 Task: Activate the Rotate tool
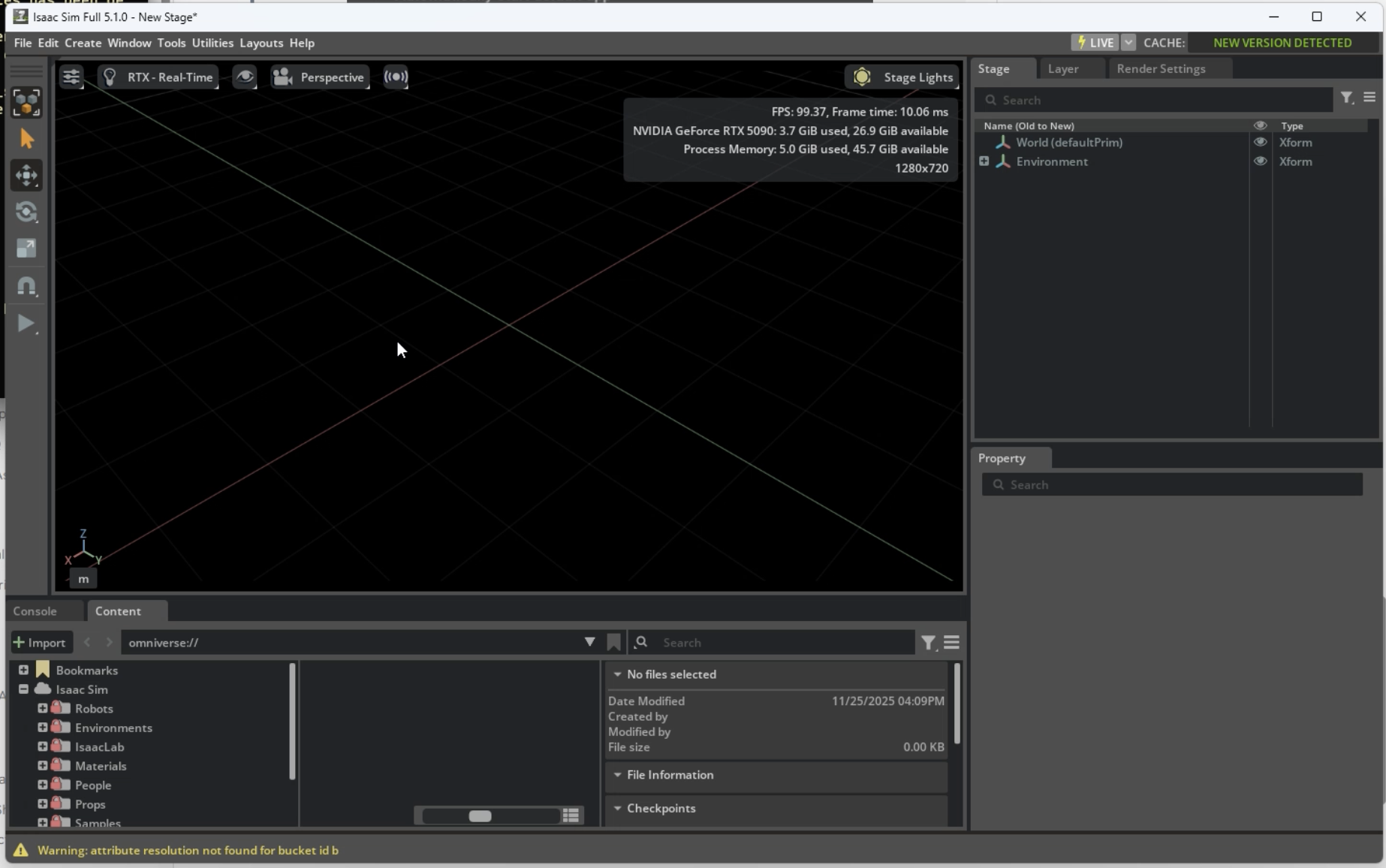(27, 212)
